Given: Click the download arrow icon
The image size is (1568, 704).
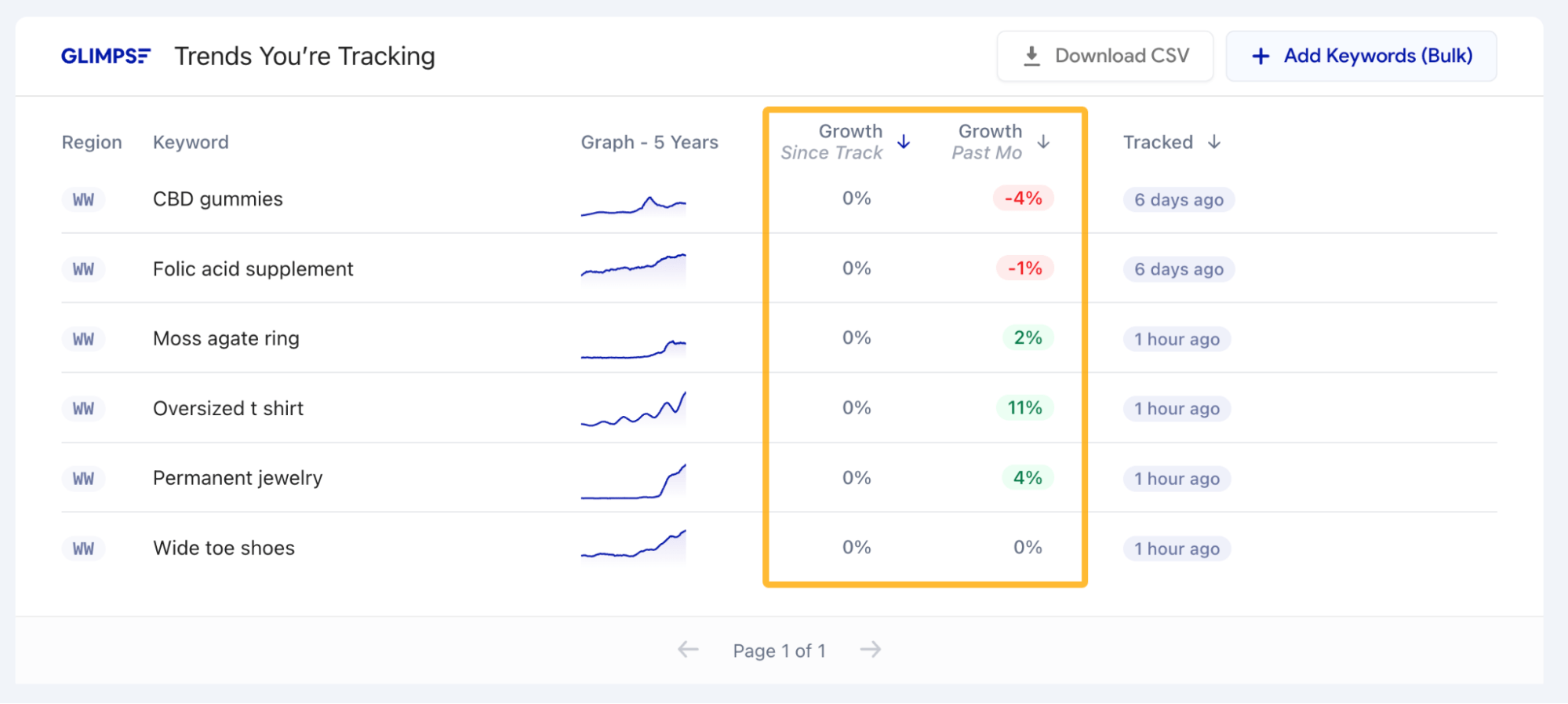Looking at the screenshot, I should click(x=1031, y=57).
